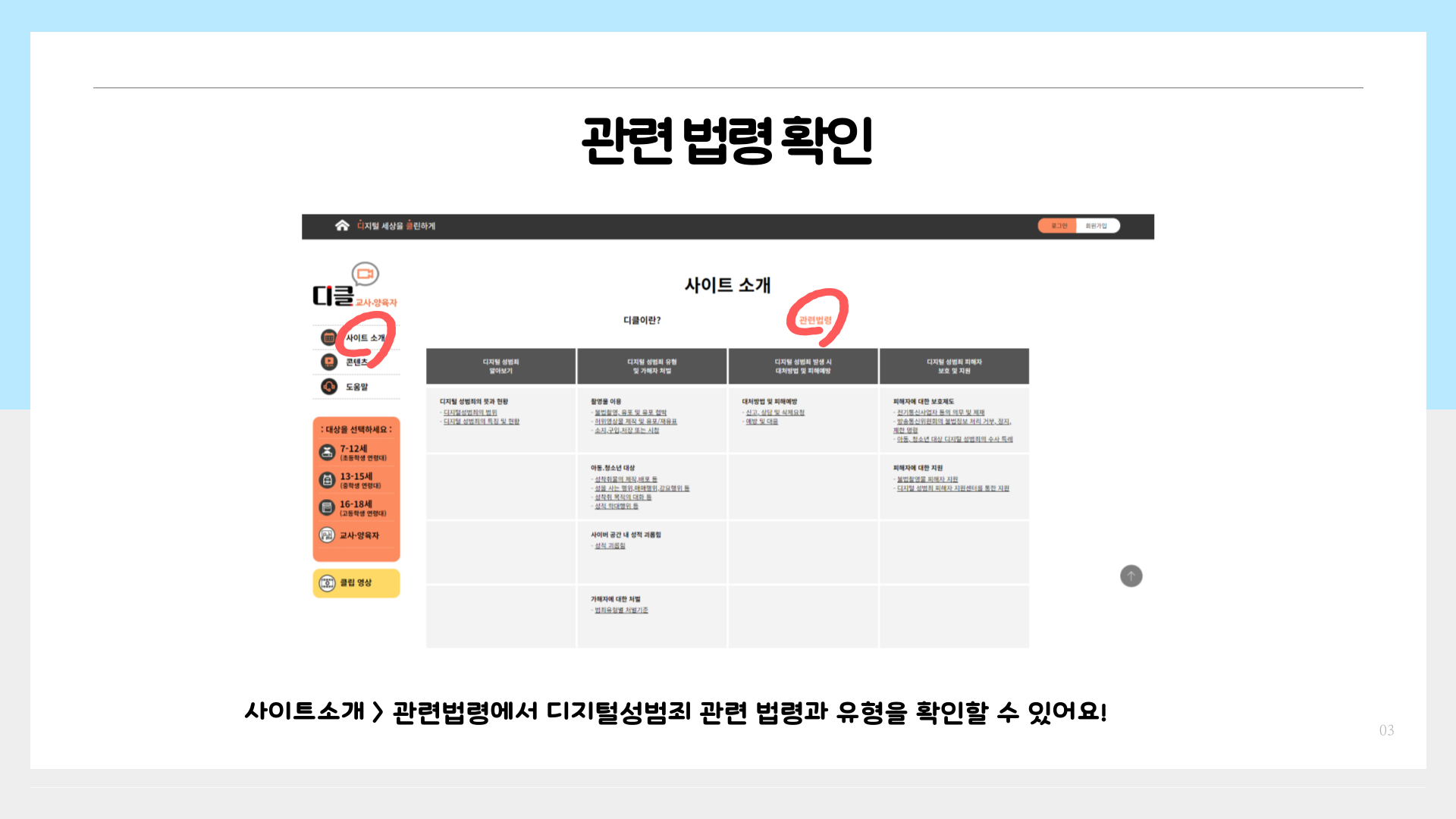Screen dimensions: 1456x819
Task: Select the 사이트 소개 menu icon in sidebar
Action: (x=328, y=337)
